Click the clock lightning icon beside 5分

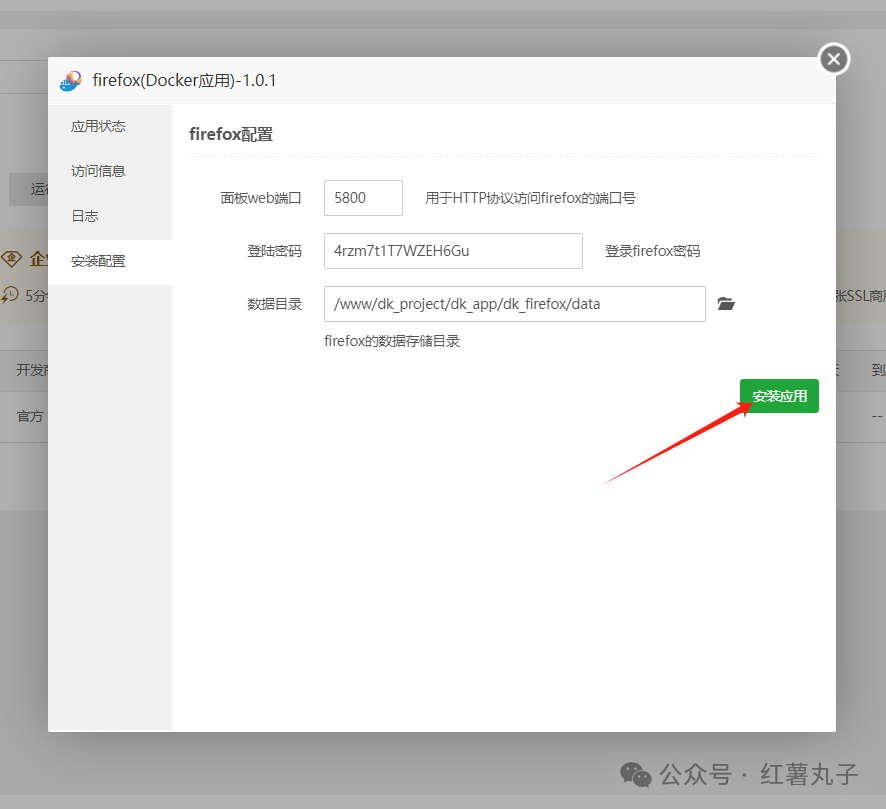(x=11, y=295)
